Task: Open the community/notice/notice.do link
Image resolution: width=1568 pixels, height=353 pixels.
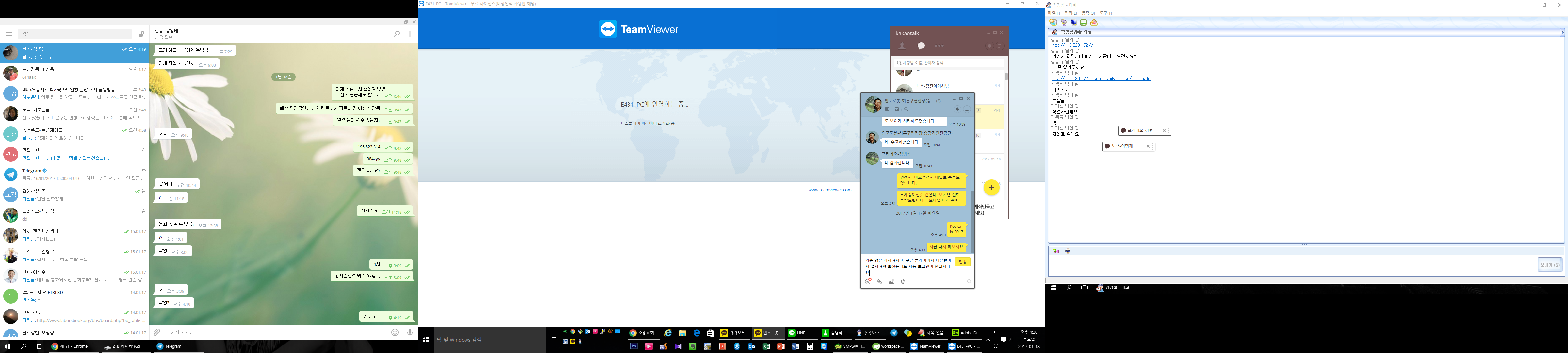Action: 1101,78
